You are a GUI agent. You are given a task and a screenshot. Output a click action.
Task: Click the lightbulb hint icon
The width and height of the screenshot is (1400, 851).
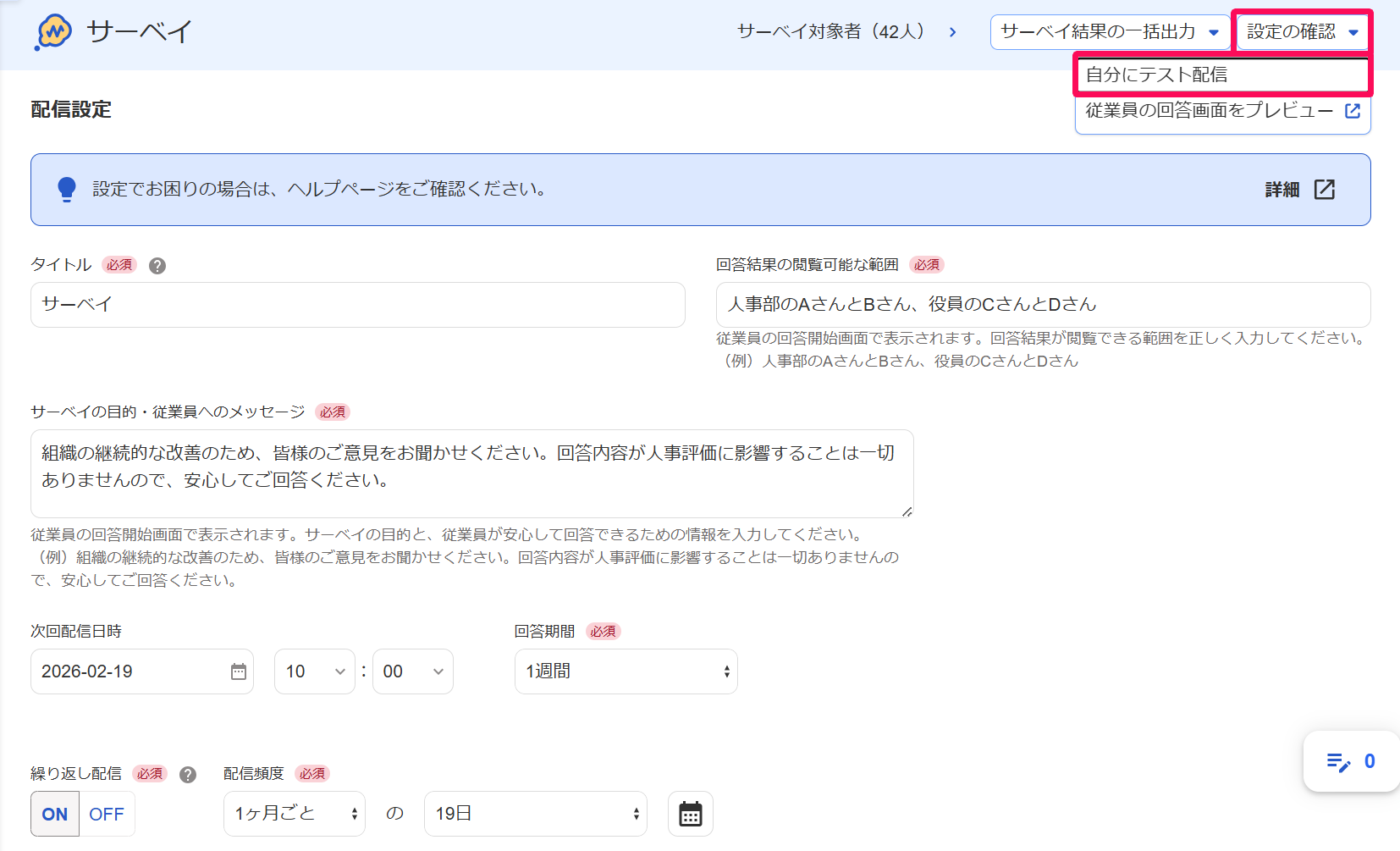[x=67, y=190]
